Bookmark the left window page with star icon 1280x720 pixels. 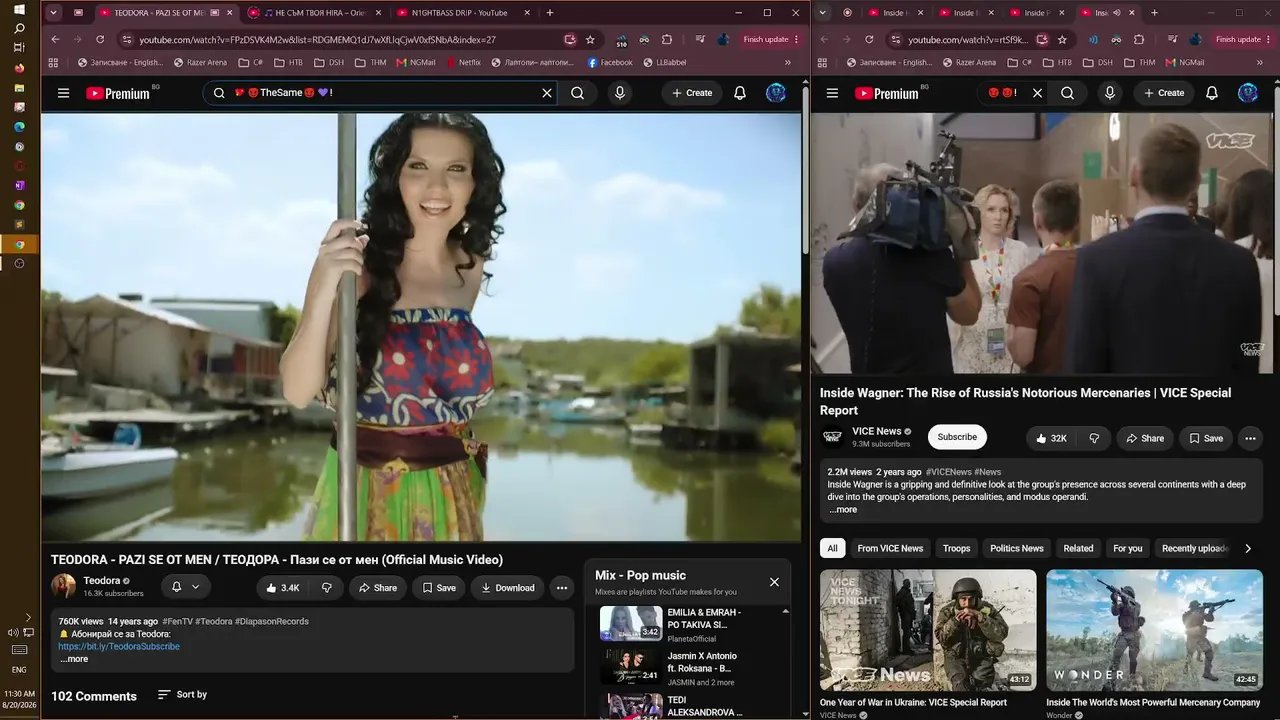coord(590,40)
